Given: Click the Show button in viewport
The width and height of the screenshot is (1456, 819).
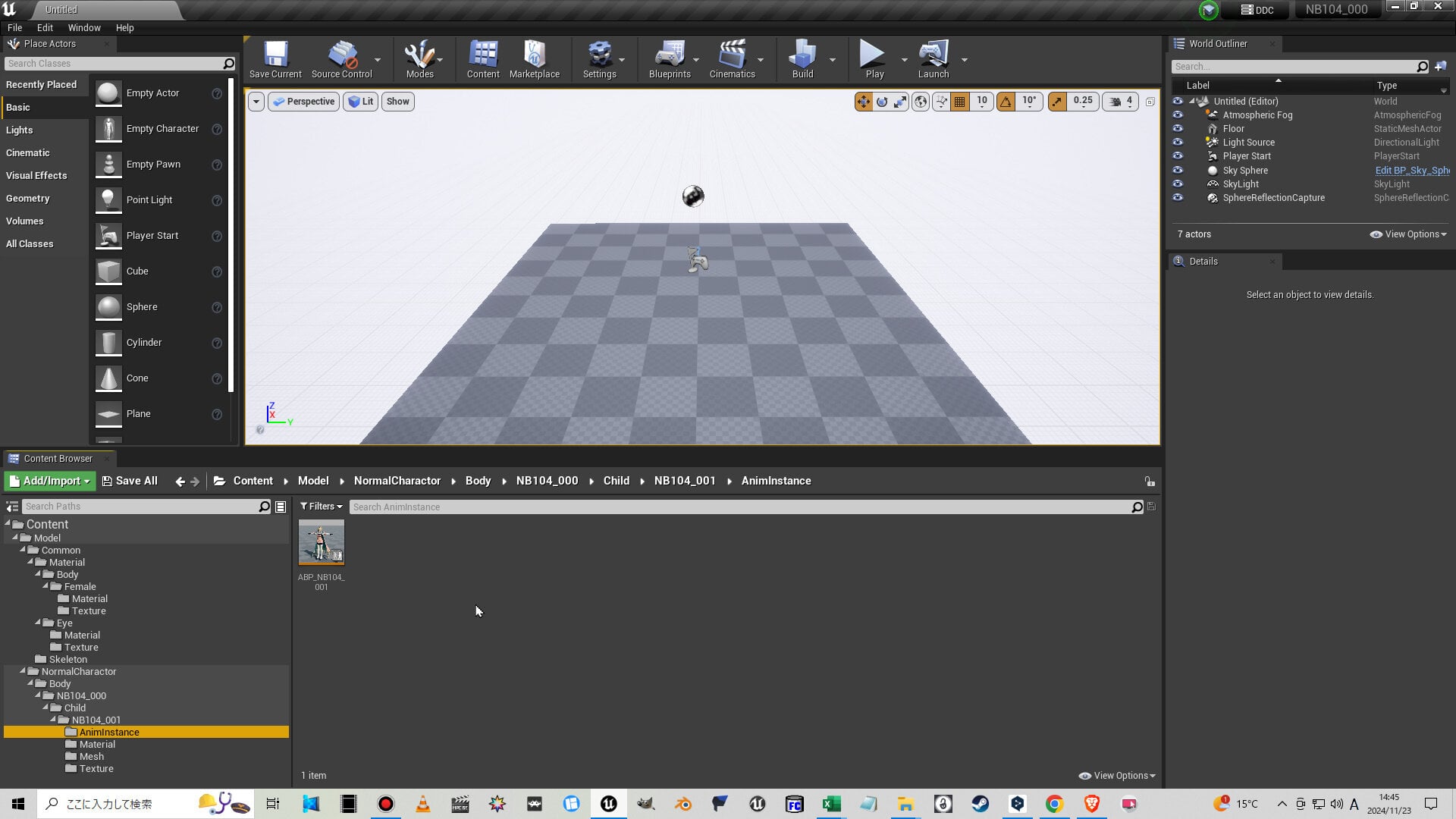Looking at the screenshot, I should click(x=398, y=102).
